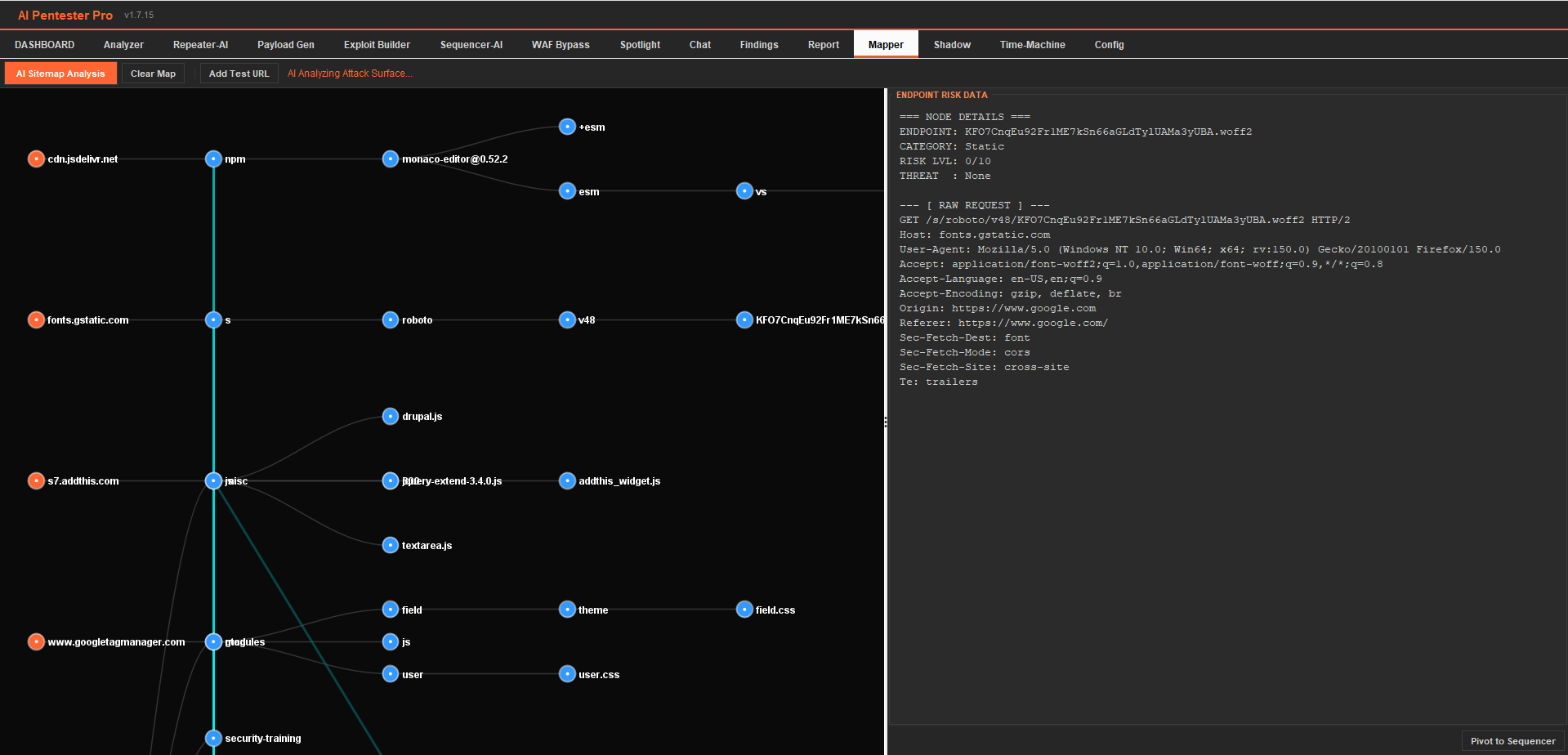Viewport: 1568px width, 755px height.
Task: Click the v1.7.15 version label
Action: [x=139, y=16]
